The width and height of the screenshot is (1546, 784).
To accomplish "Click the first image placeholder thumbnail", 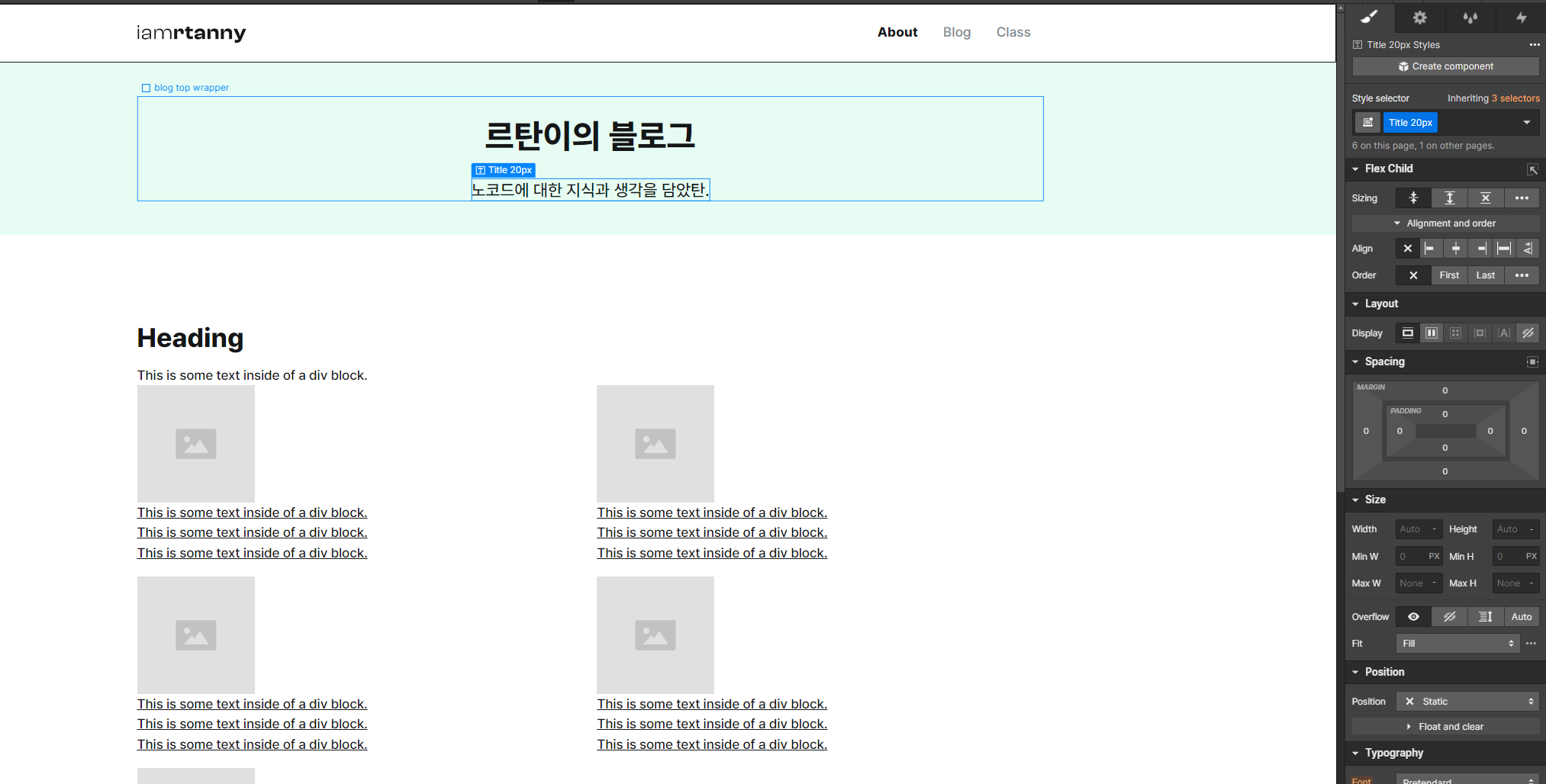I will click(x=196, y=444).
